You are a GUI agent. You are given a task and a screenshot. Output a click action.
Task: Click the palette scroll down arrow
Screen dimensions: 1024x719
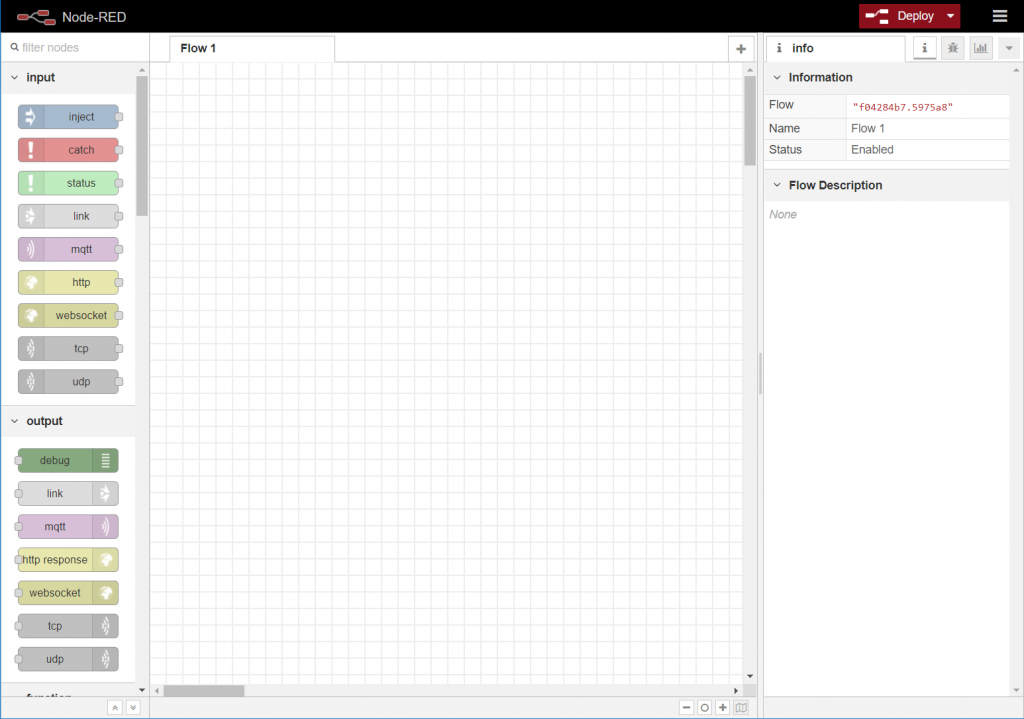coord(142,690)
